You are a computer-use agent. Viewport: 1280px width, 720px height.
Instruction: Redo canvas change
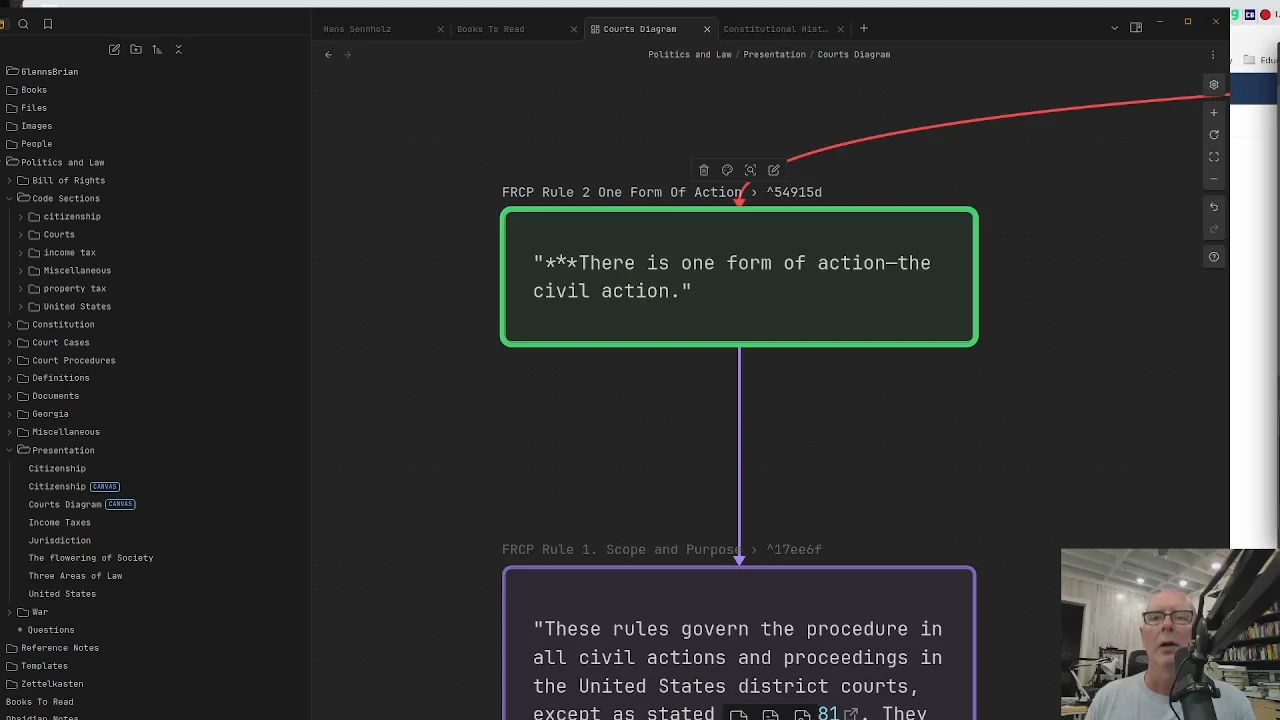coord(1214,229)
